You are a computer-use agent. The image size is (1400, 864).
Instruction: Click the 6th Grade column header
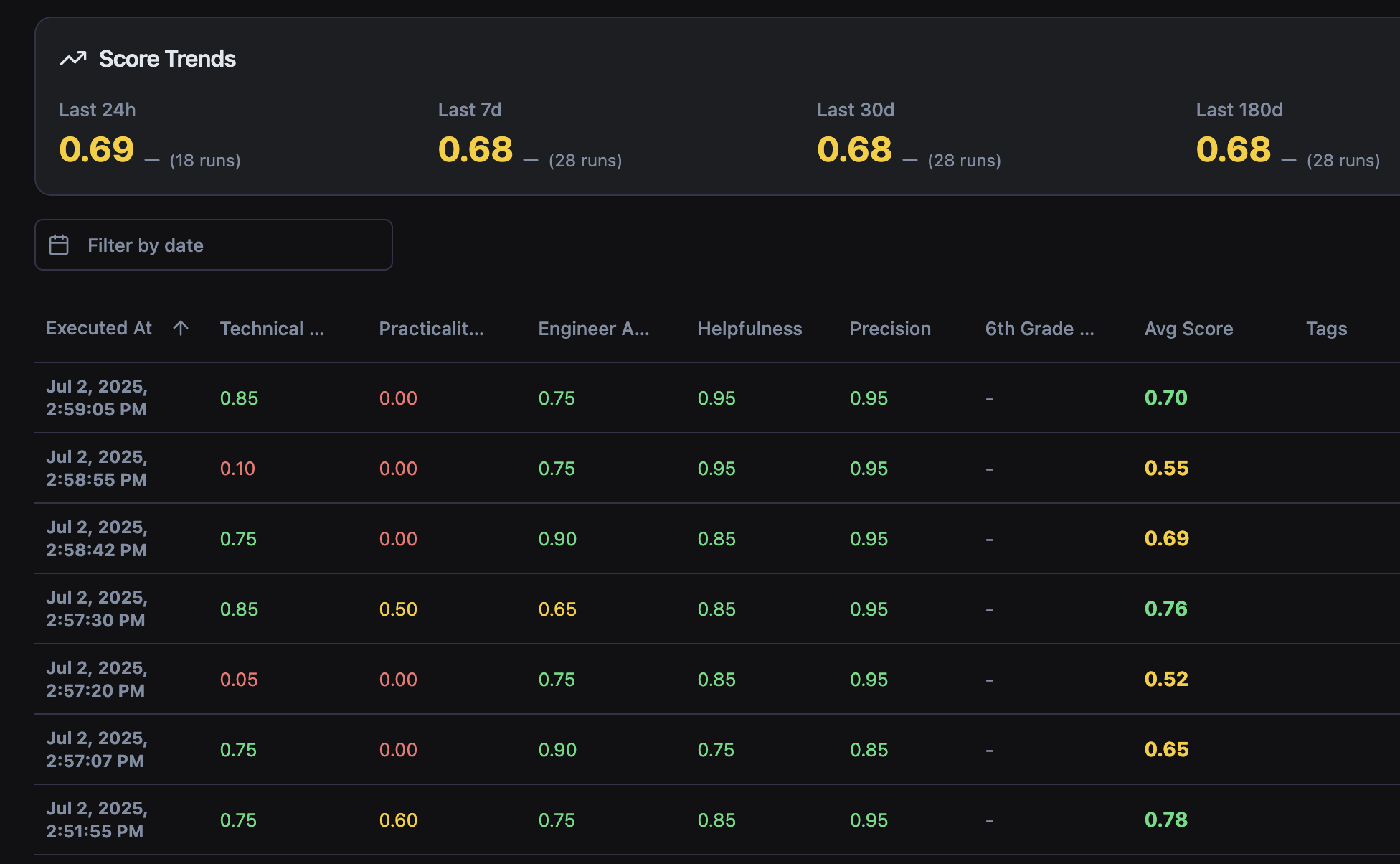click(1039, 329)
